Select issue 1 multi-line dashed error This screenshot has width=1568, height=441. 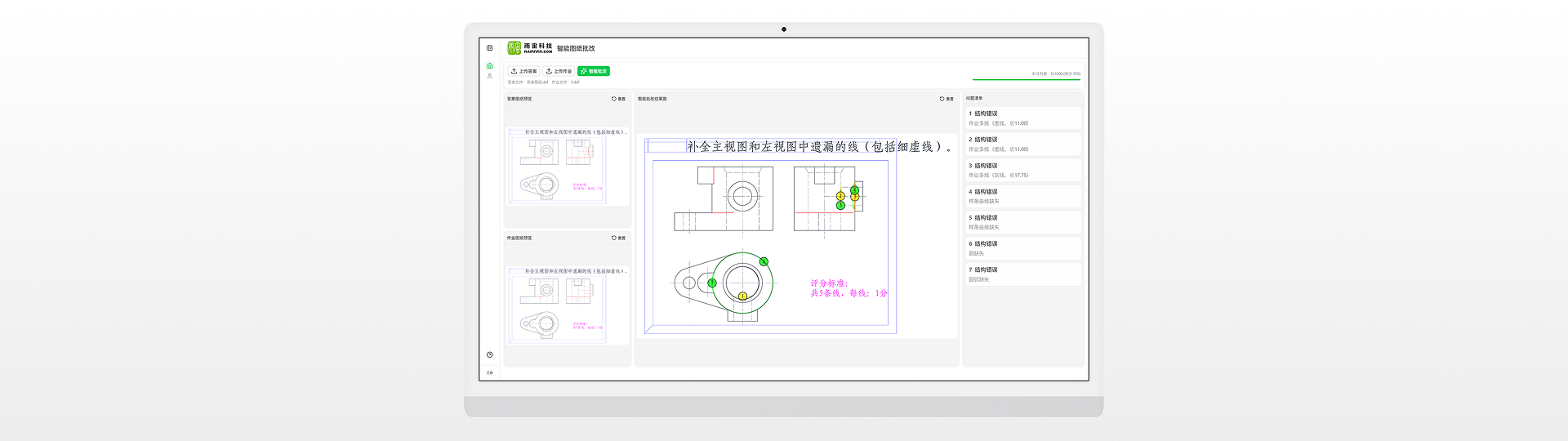tap(1023, 118)
